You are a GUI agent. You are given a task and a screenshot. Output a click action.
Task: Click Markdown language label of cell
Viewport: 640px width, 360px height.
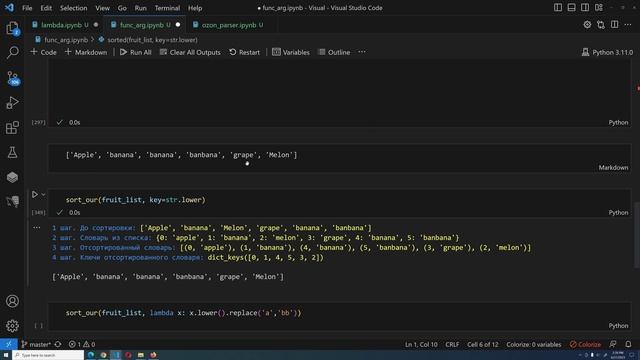pyautogui.click(x=613, y=168)
